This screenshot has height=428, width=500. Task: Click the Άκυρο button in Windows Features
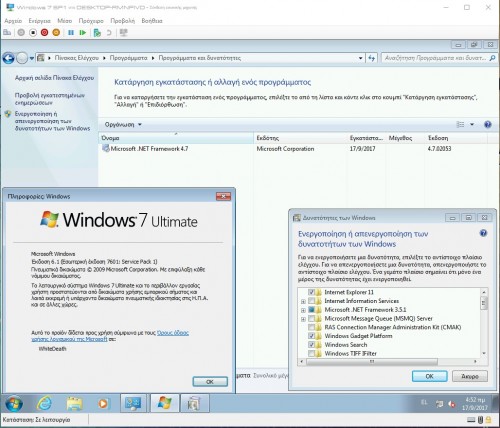point(470,376)
